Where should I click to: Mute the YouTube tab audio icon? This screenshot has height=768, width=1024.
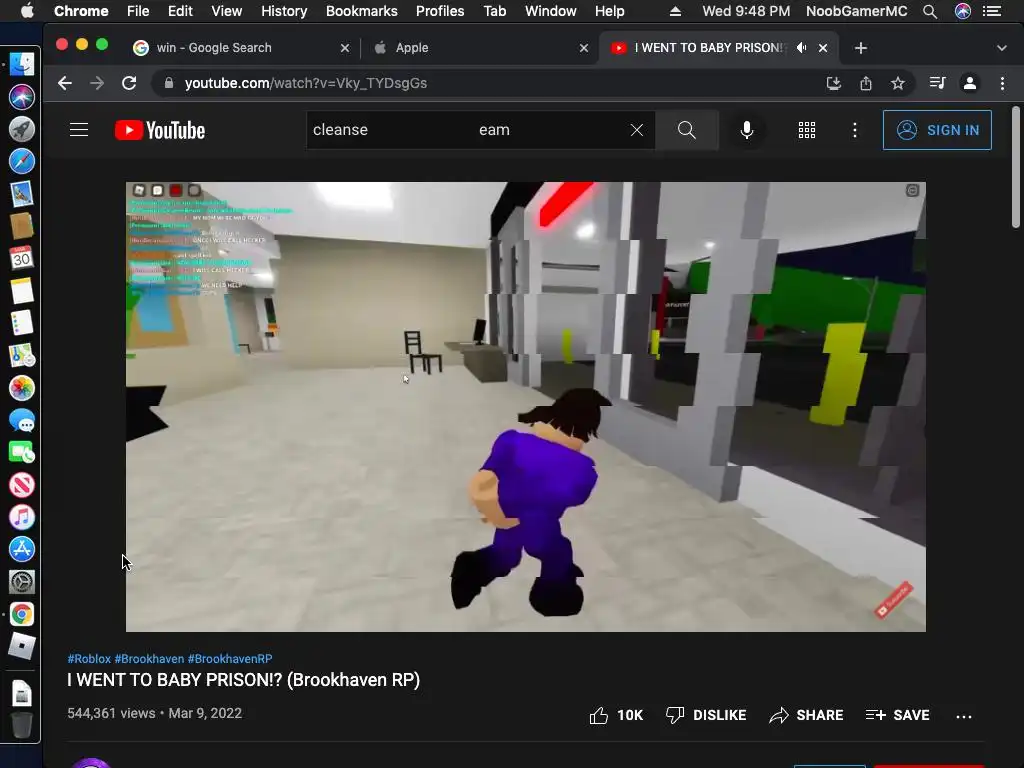coord(801,48)
